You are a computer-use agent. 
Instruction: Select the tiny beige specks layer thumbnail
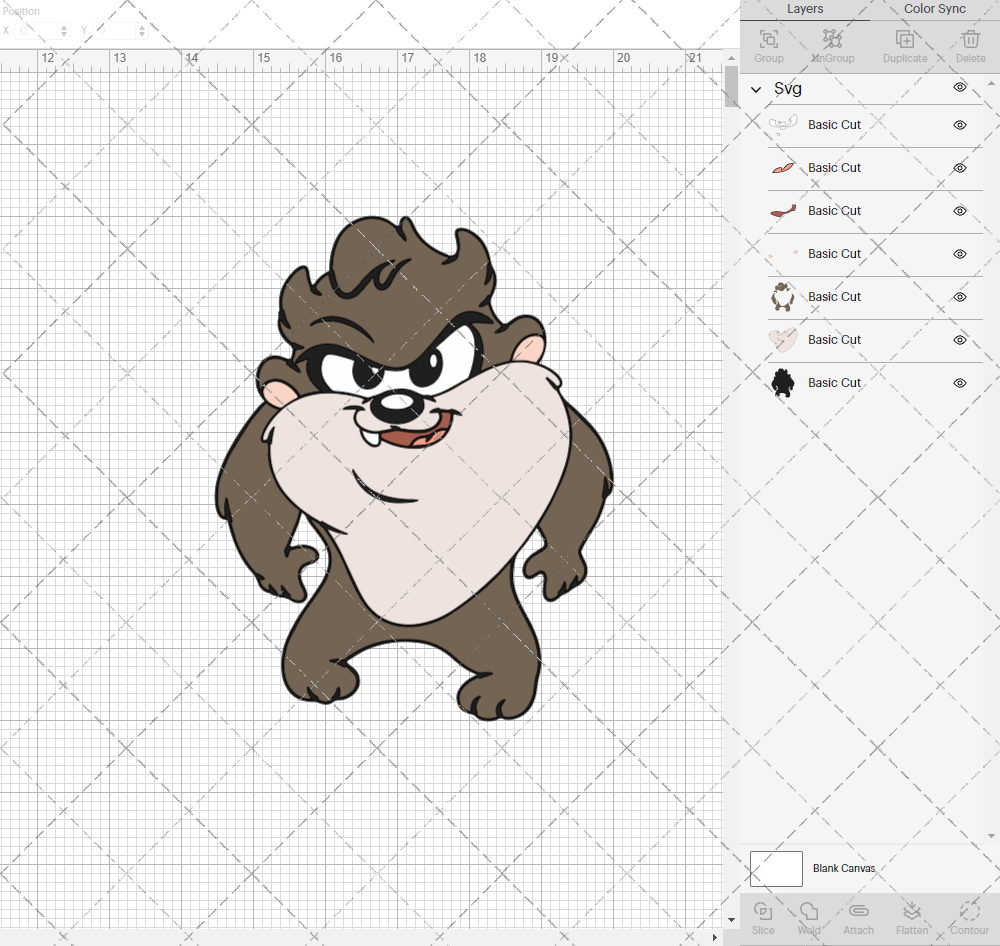[783, 254]
